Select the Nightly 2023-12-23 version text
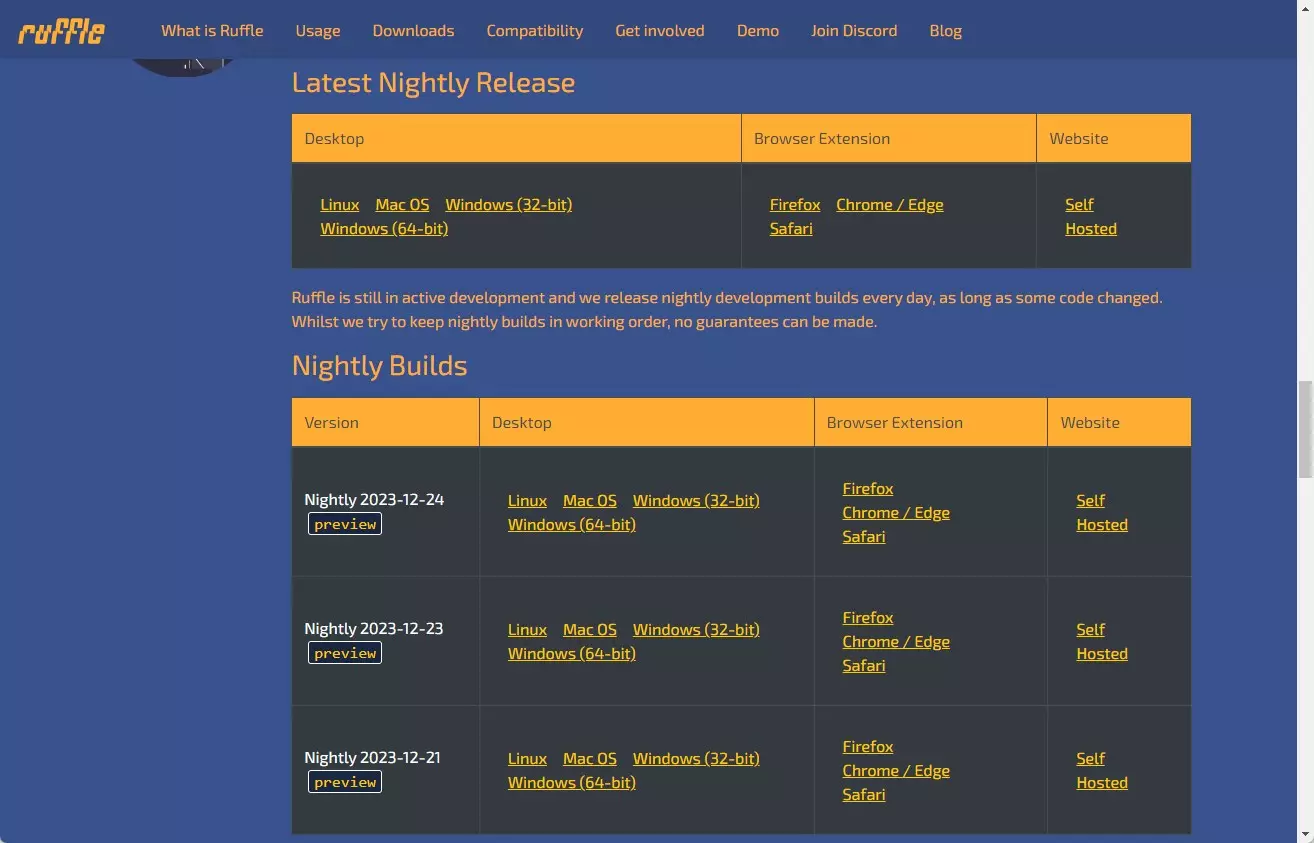 point(374,628)
